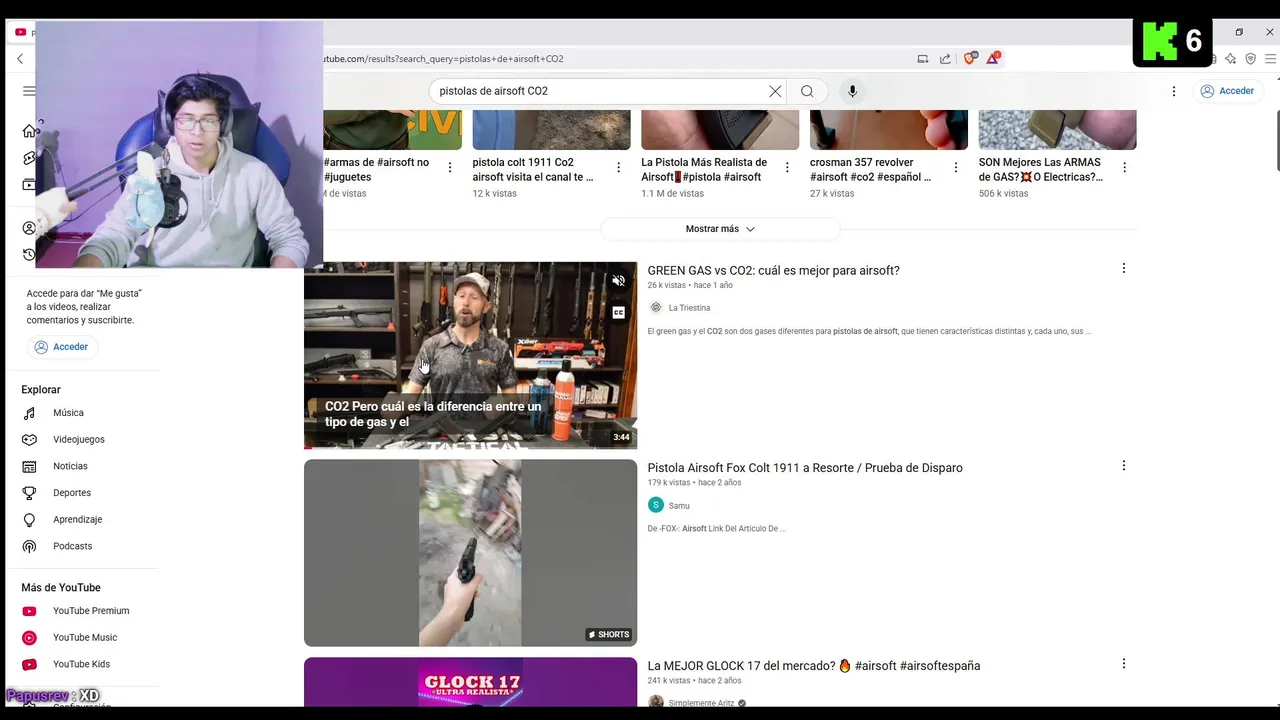This screenshot has height=720, width=1280.
Task: Open Pistola Airsoft Fox Colt 1911 title
Action: [x=805, y=468]
